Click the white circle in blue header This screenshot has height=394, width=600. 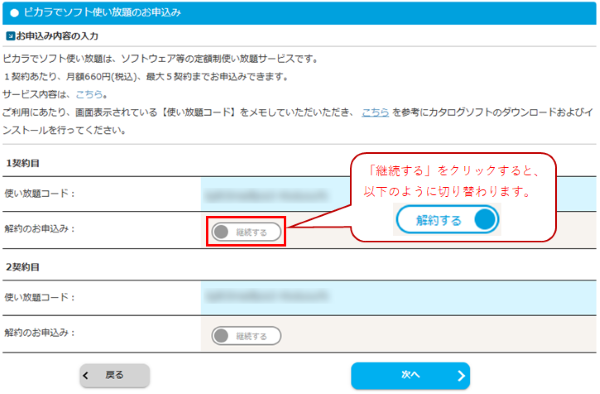click(x=15, y=13)
